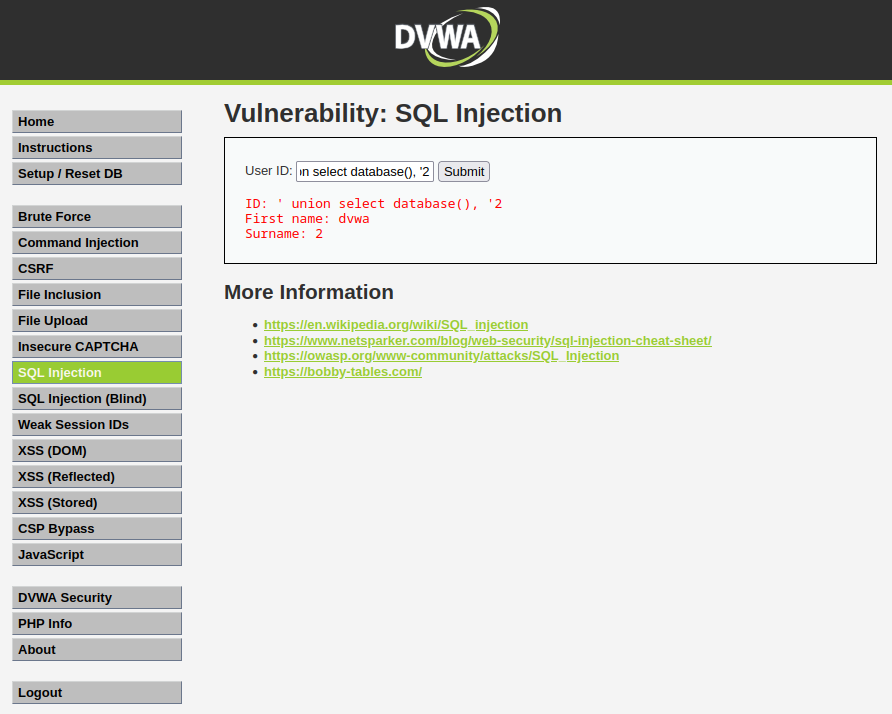The height and width of the screenshot is (714, 892).
Task: Focus the User ID input field
Action: pos(365,171)
